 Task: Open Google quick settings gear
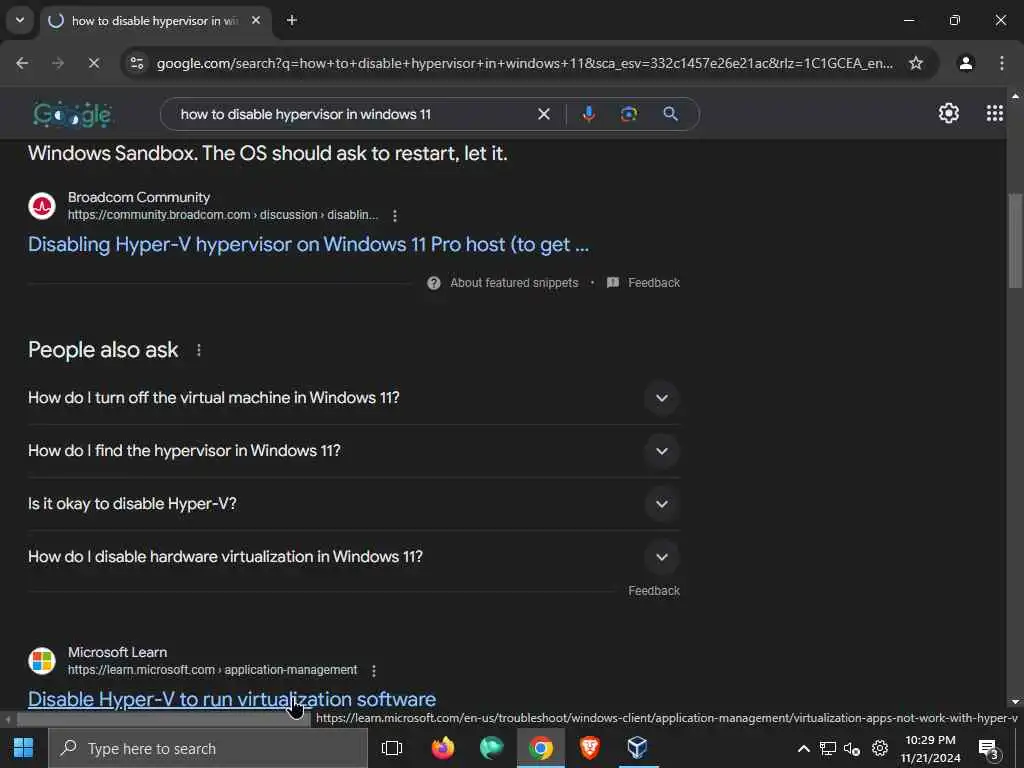[949, 114]
